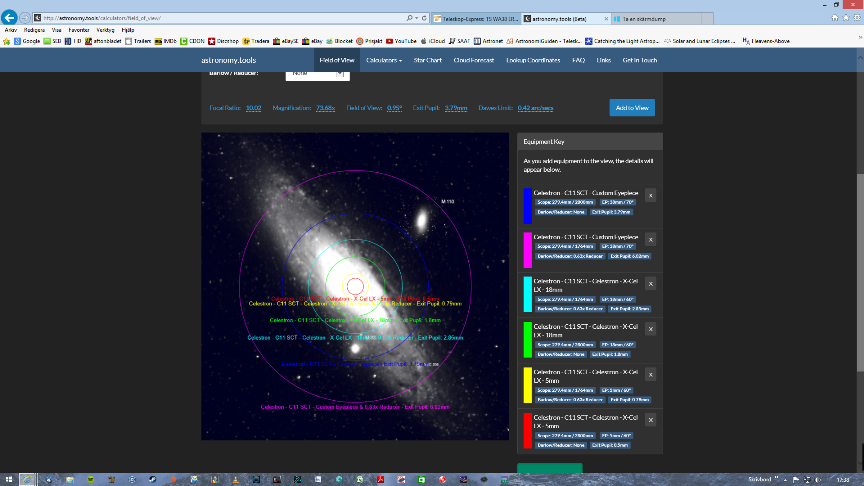Screen dimensions: 864x486
Task: Remove the blue Custom Eyepiece entry with X
Action: 650,196
